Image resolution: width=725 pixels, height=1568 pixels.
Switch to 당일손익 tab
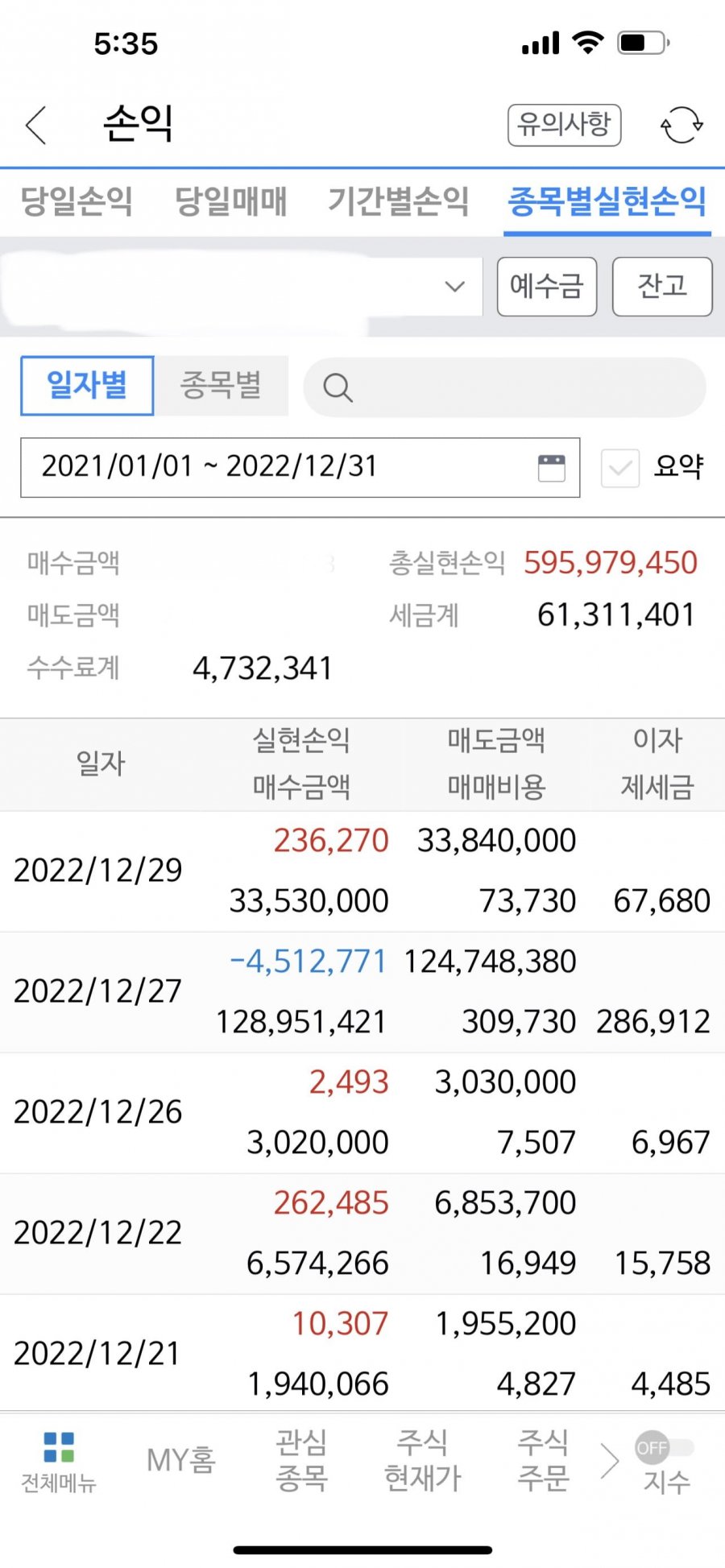pos(77,201)
